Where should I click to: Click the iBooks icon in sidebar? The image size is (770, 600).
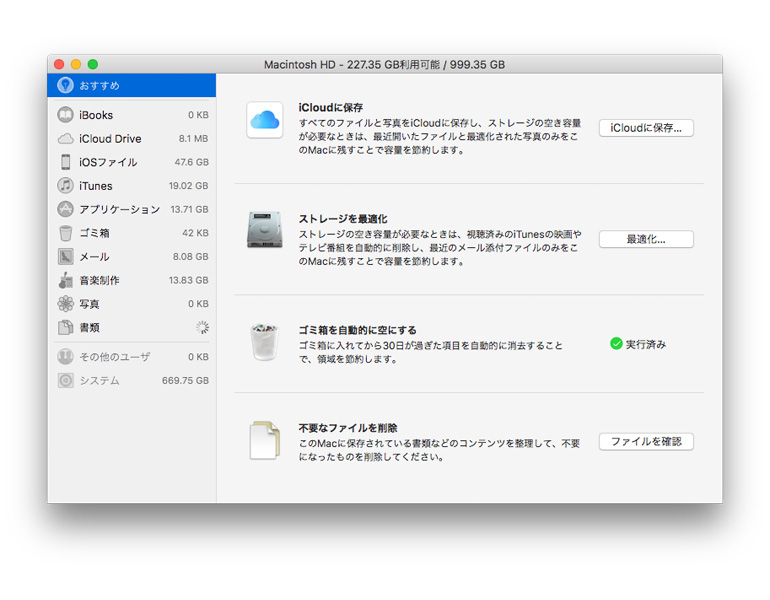[x=65, y=115]
